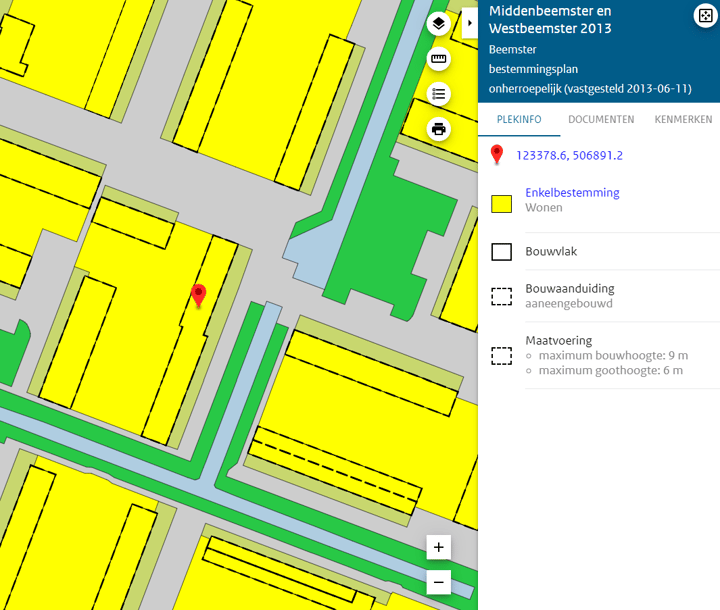Viewport: 720px width, 610px height.
Task: Click the Bouwvlak square symbol
Action: click(x=501, y=251)
